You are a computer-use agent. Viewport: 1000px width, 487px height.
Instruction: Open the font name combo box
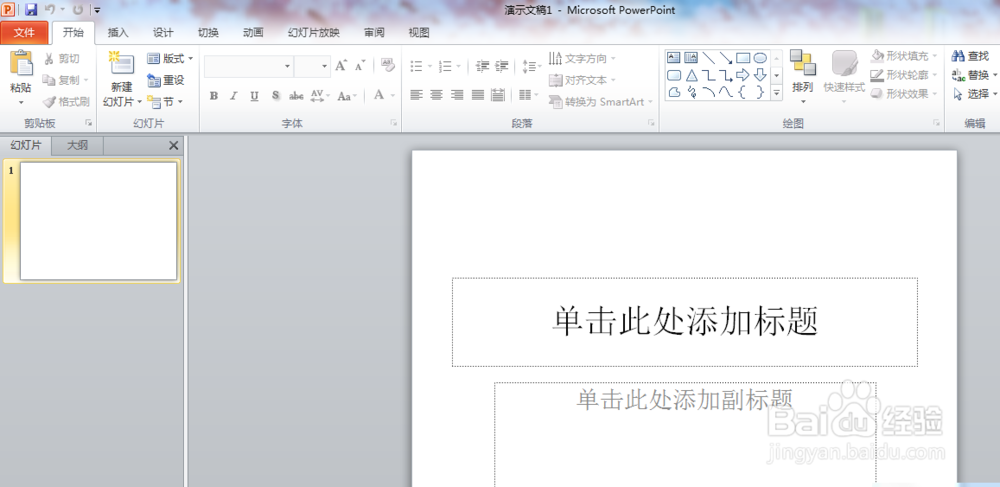point(249,66)
